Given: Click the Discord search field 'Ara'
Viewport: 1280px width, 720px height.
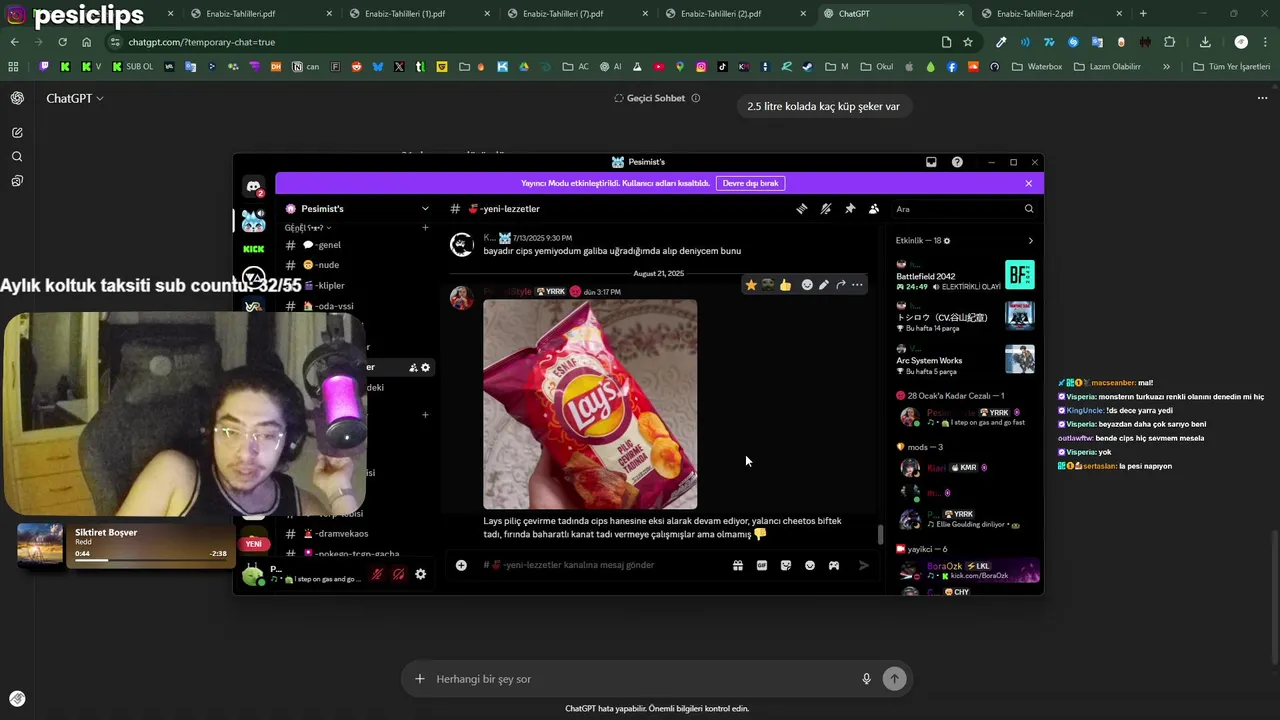Looking at the screenshot, I should click(965, 209).
